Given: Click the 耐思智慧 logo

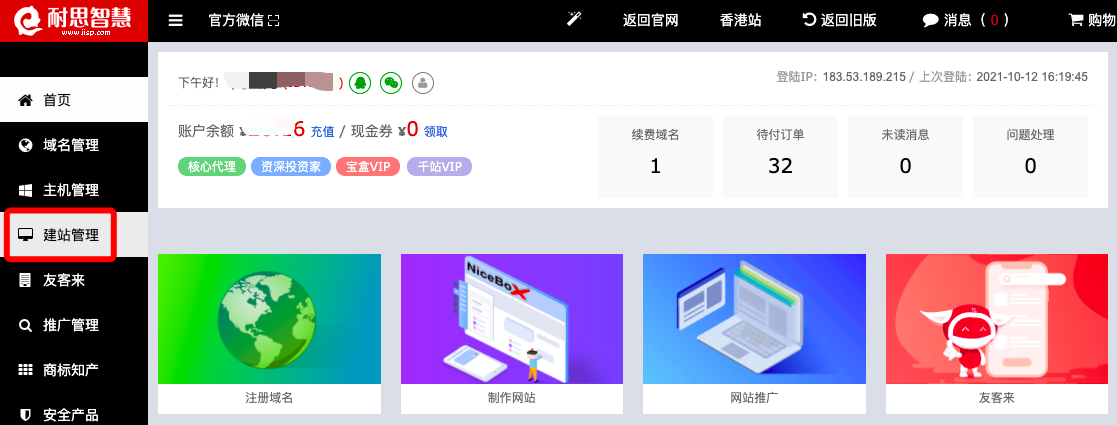Looking at the screenshot, I should point(74,21).
